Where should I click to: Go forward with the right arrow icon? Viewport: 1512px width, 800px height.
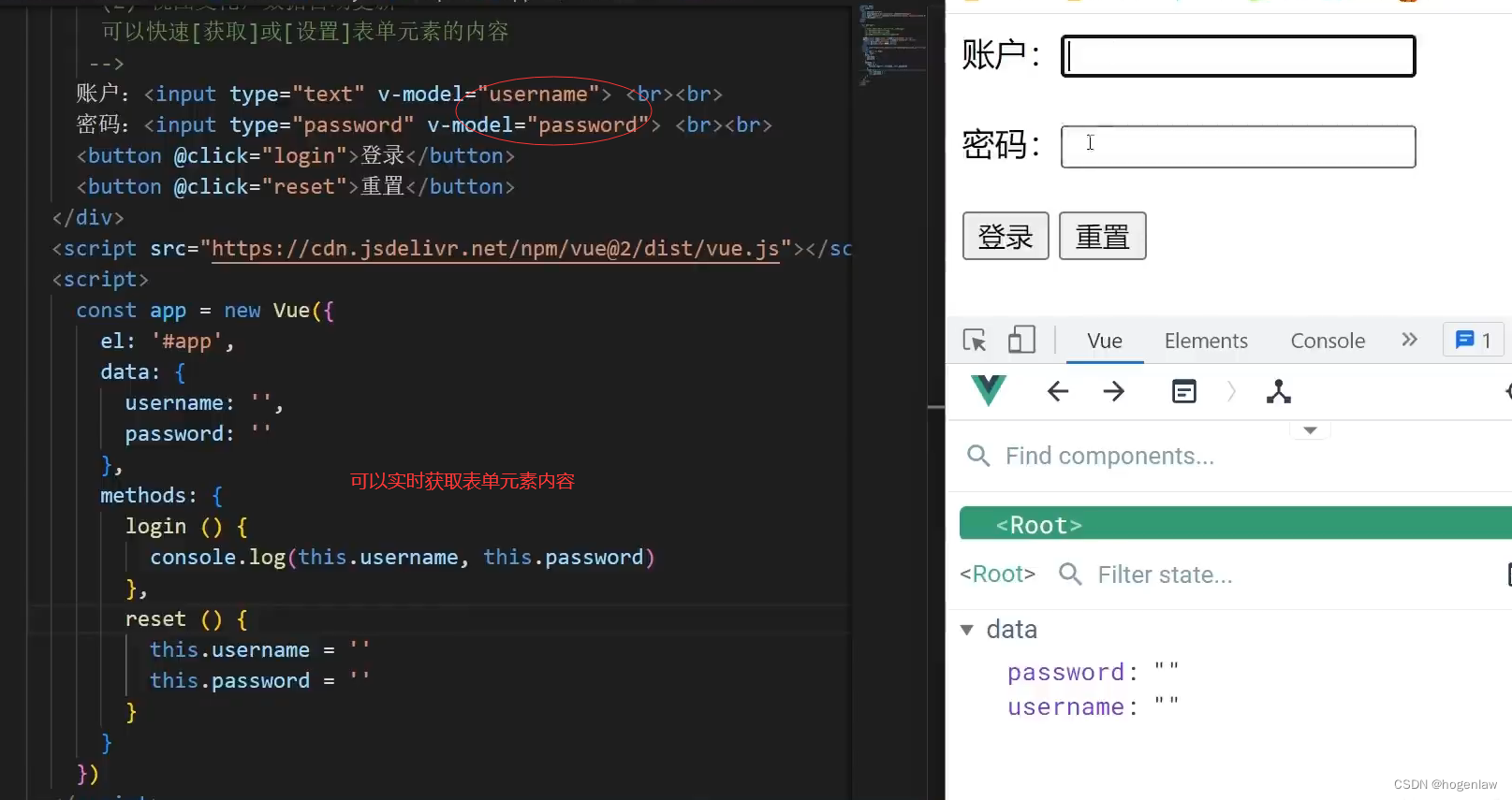[1114, 391]
